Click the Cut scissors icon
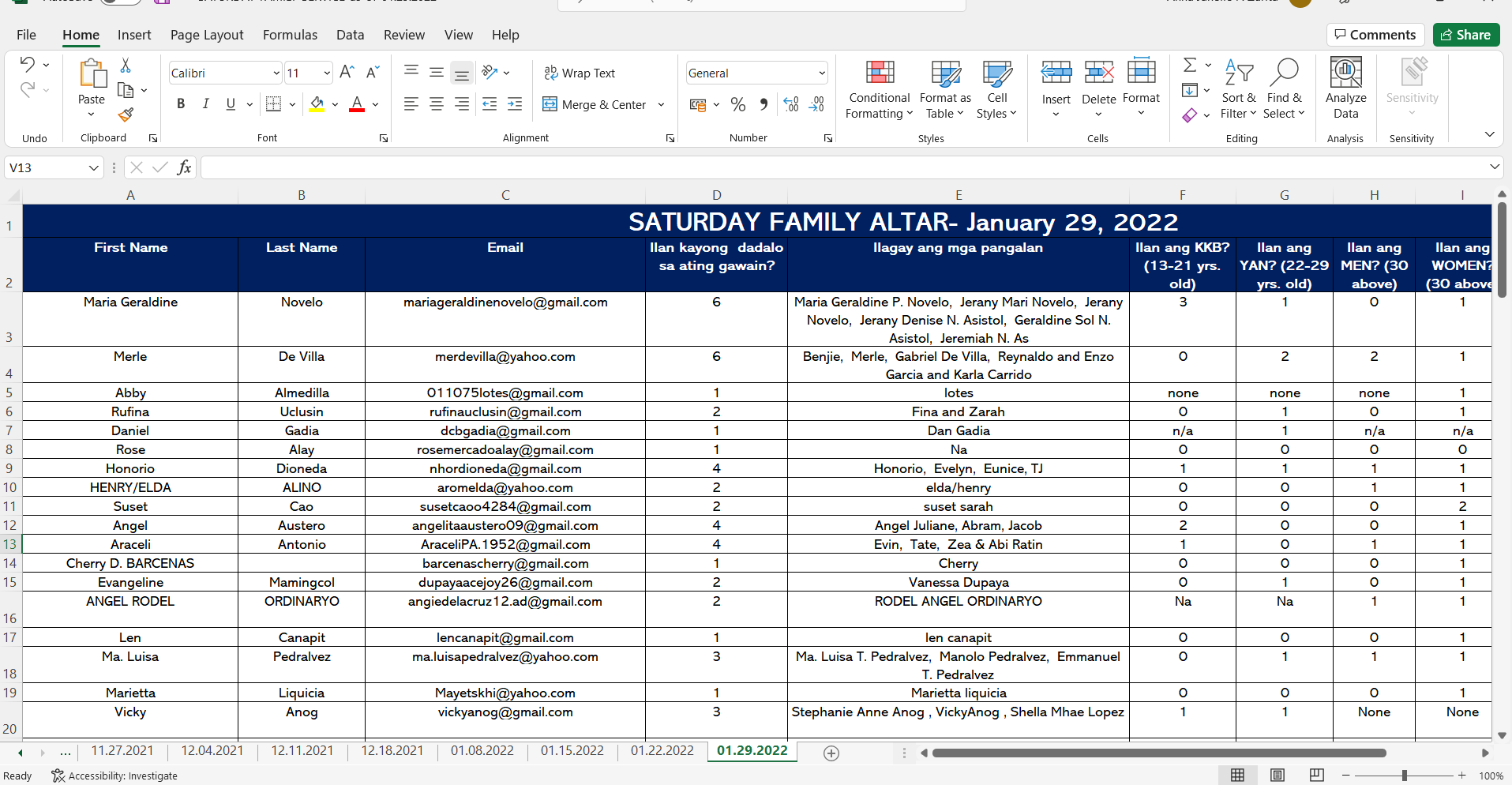The image size is (1512, 785). point(126,66)
